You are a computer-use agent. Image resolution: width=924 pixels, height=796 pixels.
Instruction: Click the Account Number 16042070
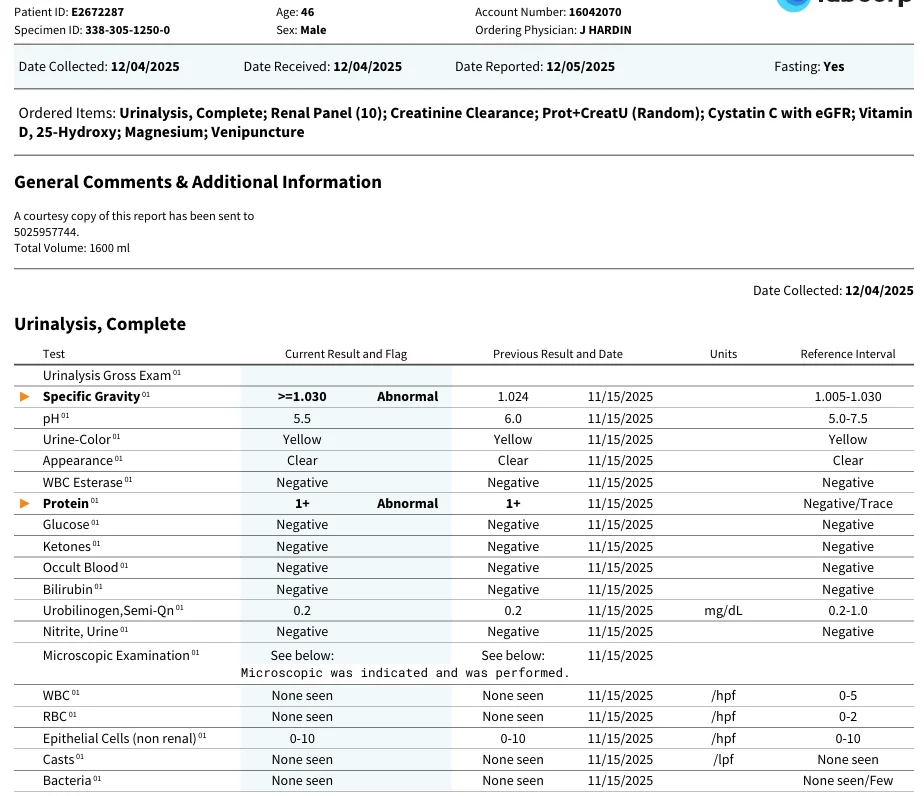pyautogui.click(x=595, y=12)
